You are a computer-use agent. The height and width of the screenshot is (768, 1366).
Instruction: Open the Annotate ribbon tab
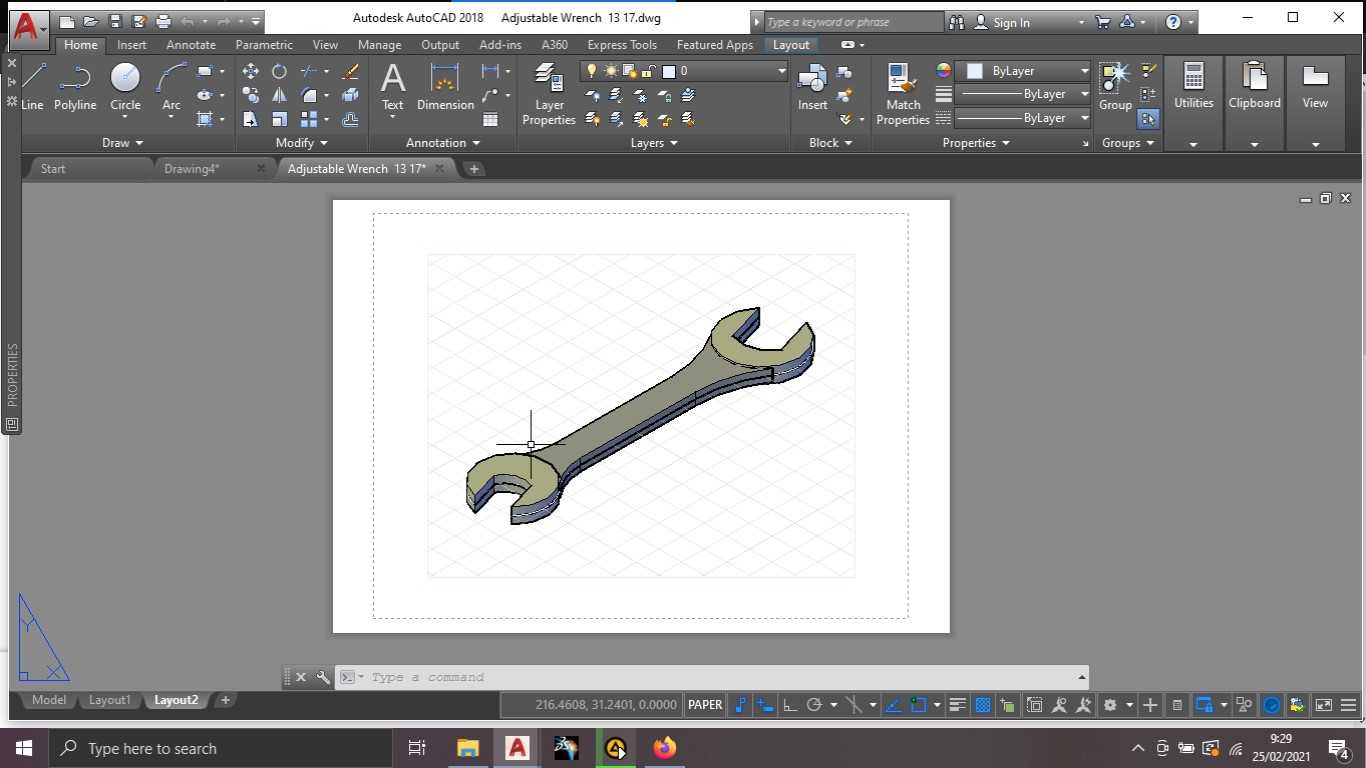(191, 45)
